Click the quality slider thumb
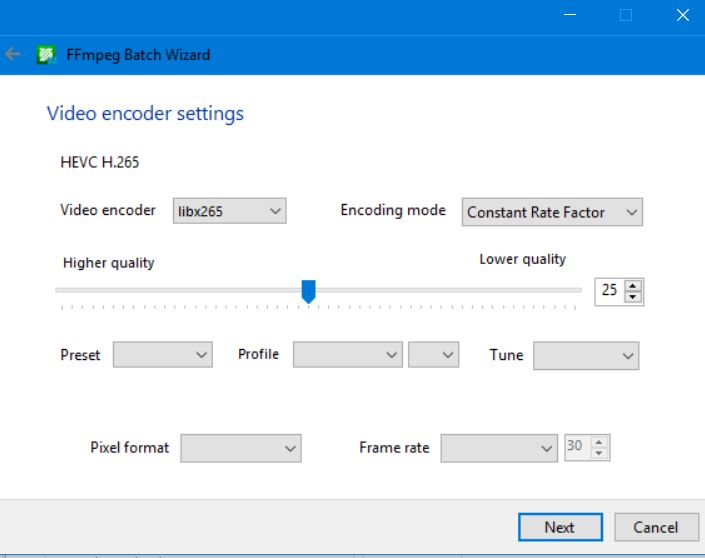The width and height of the screenshot is (705, 558). pos(308,291)
